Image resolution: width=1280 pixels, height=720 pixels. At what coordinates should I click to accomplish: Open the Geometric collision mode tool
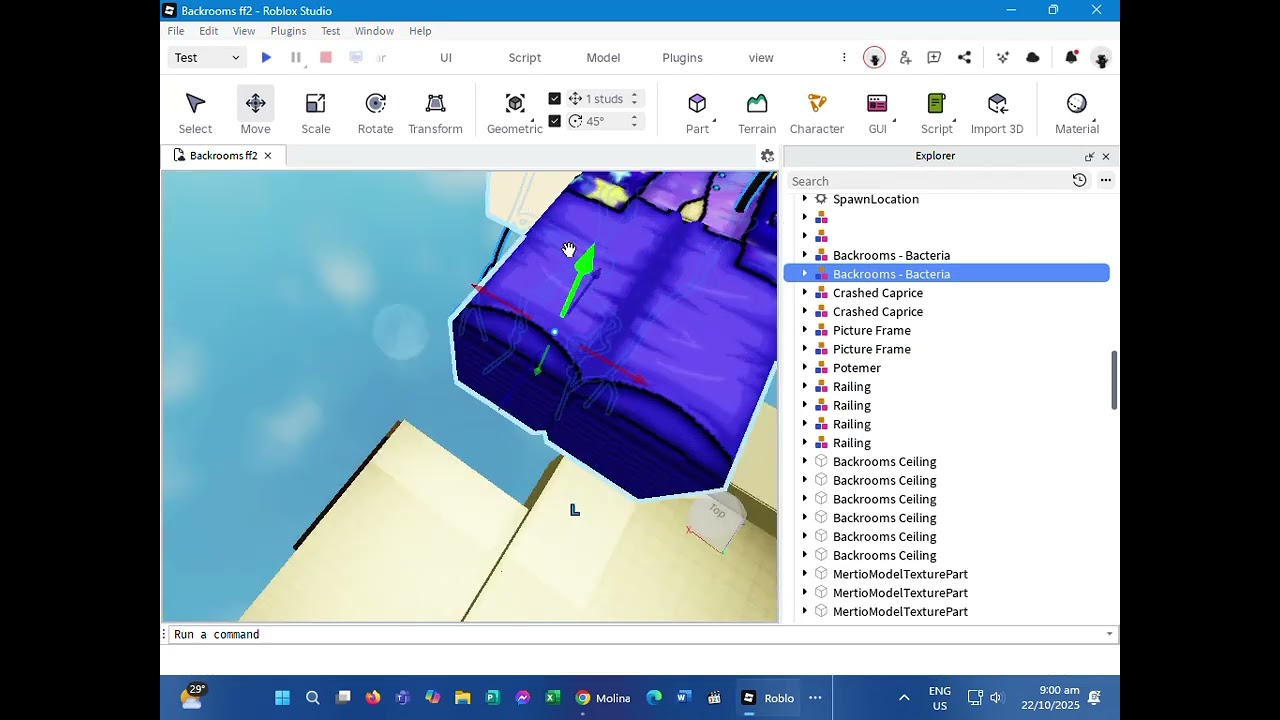click(515, 113)
